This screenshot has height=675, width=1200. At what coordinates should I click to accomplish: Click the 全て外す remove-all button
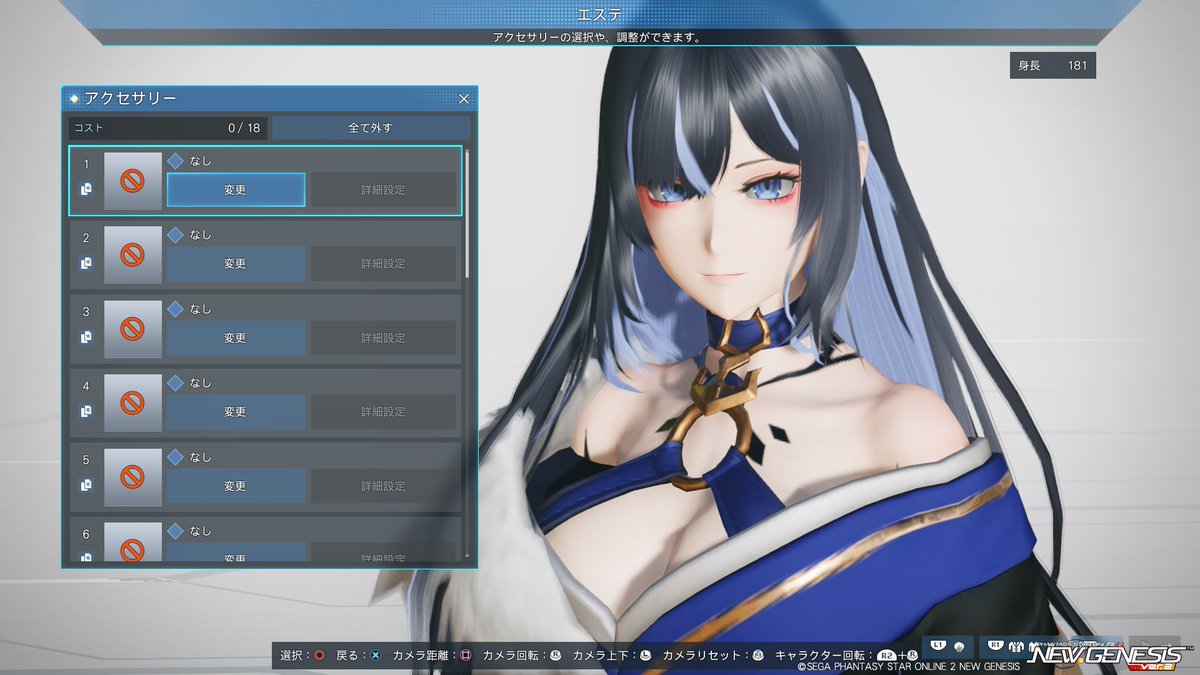pos(371,128)
